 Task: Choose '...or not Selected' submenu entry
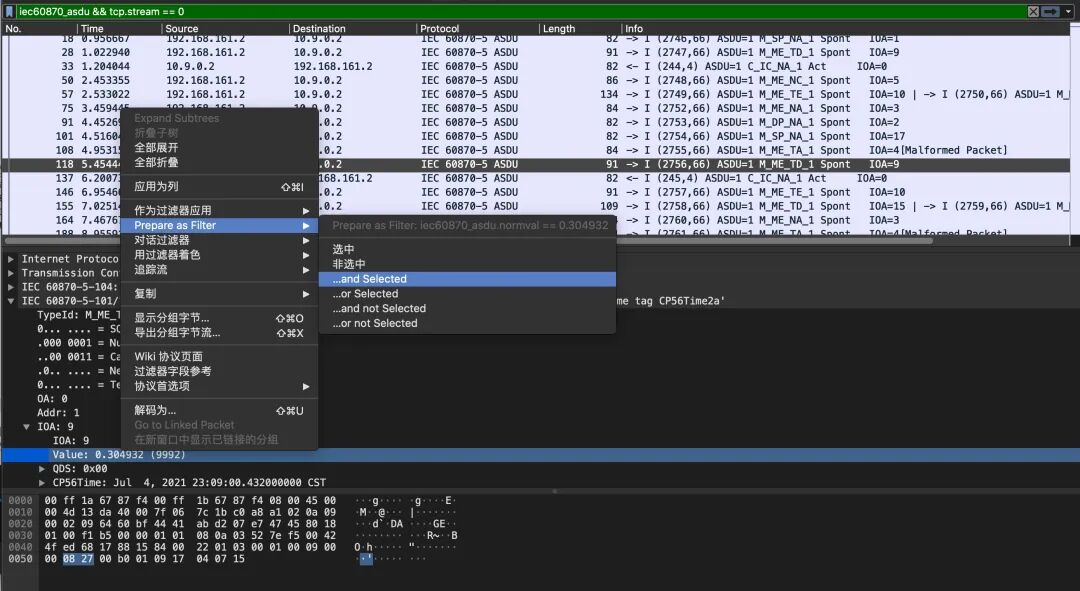[467, 323]
